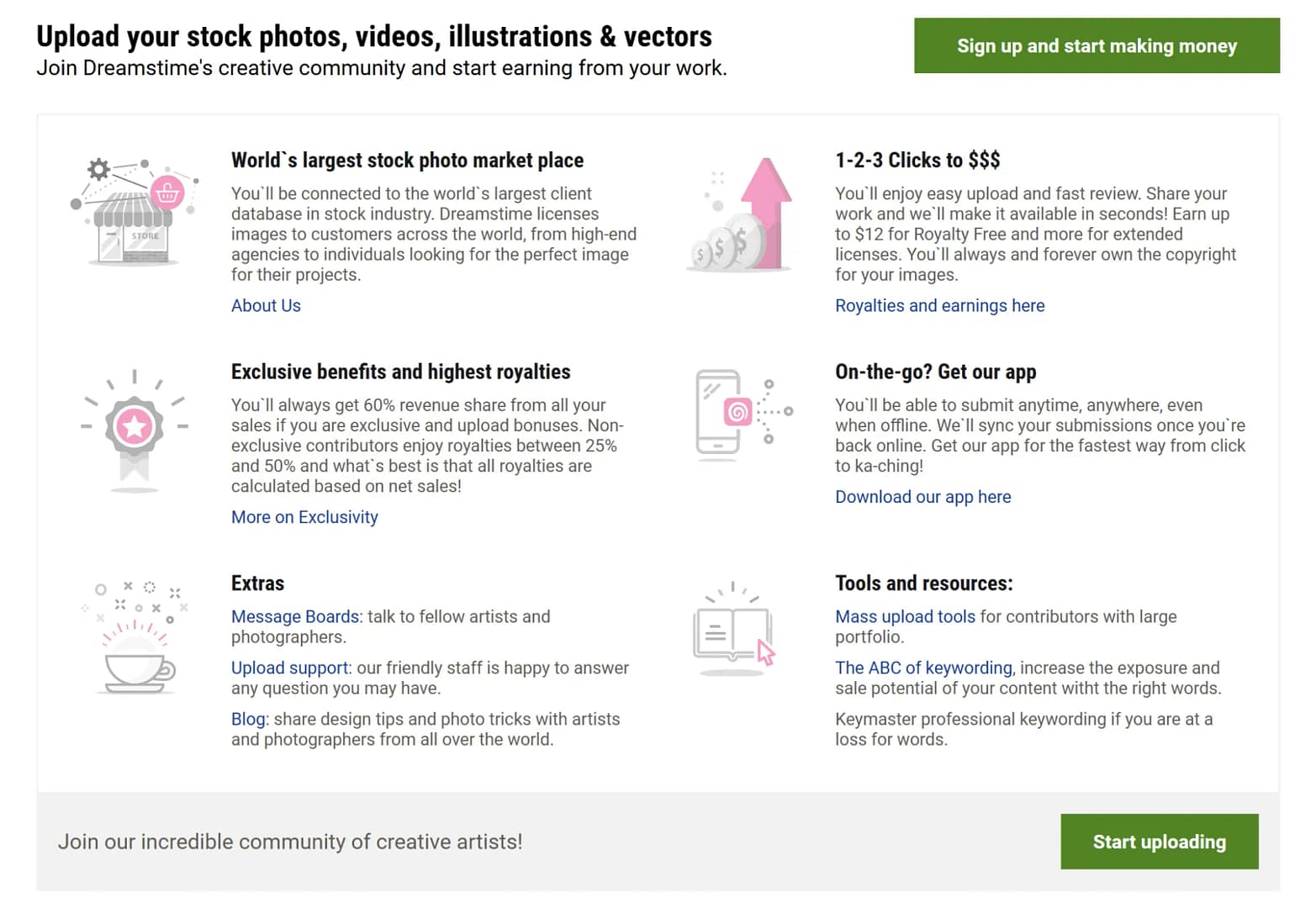Viewport: 1316px width, 908px height.
Task: Follow the Royalties and earnings here link
Action: pos(939,306)
